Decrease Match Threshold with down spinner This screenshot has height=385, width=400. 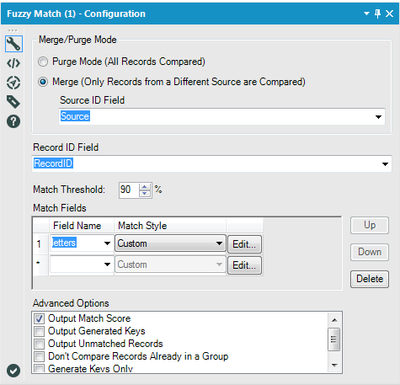click(x=145, y=194)
